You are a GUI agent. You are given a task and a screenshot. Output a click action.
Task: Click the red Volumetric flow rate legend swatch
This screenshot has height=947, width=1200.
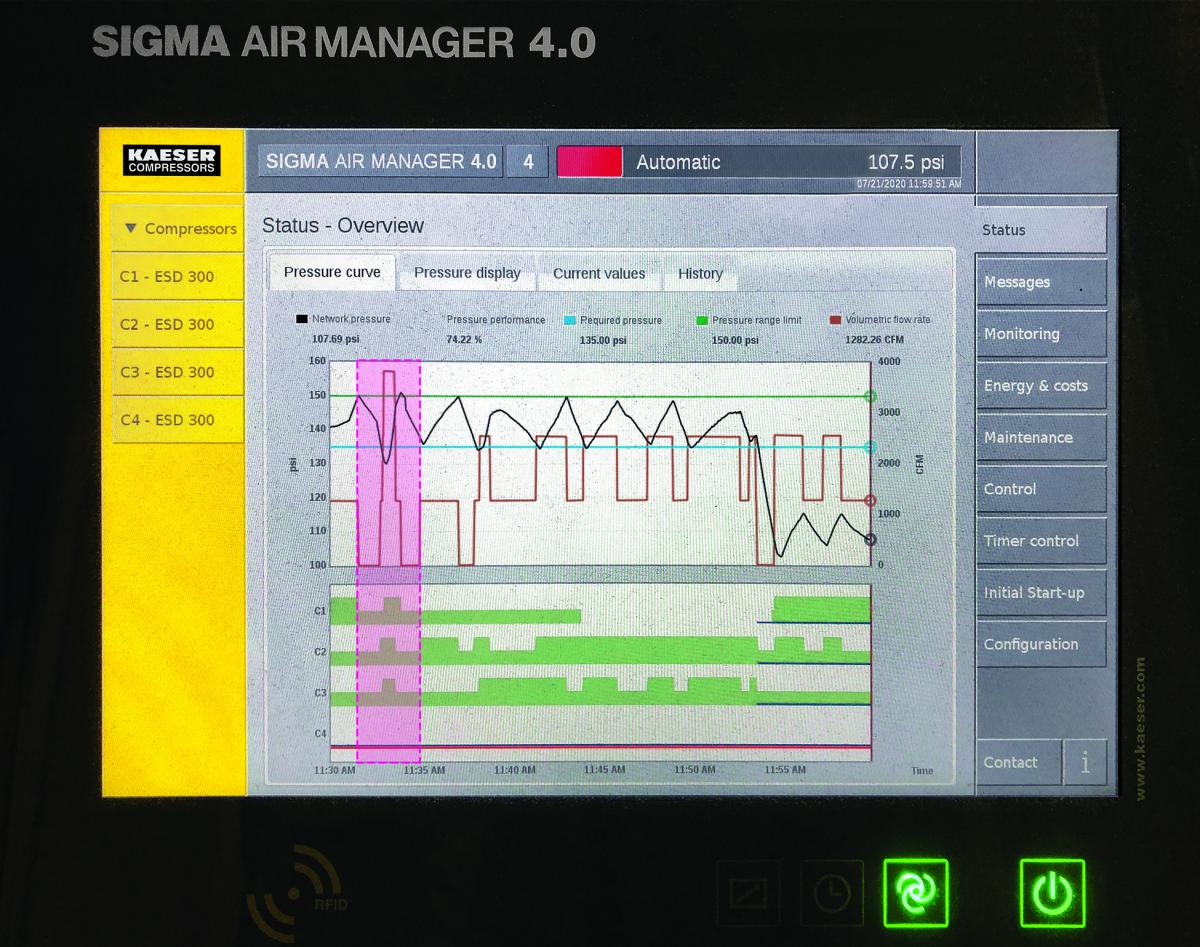point(836,320)
